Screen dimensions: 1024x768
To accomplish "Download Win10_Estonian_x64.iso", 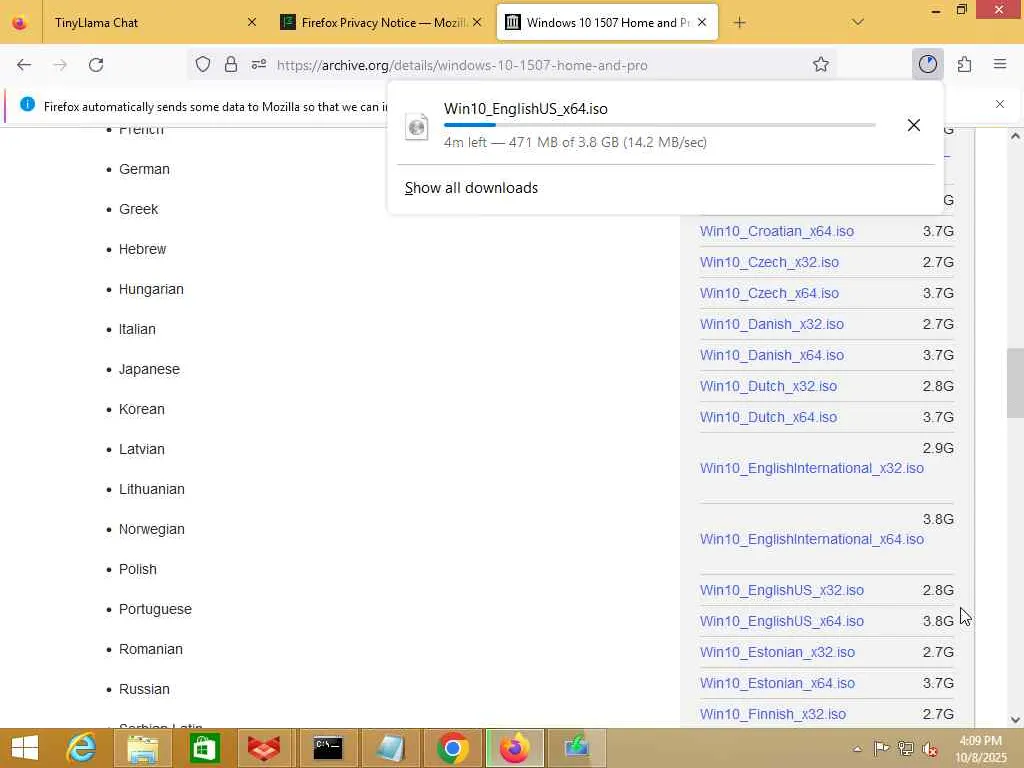I will (777, 683).
